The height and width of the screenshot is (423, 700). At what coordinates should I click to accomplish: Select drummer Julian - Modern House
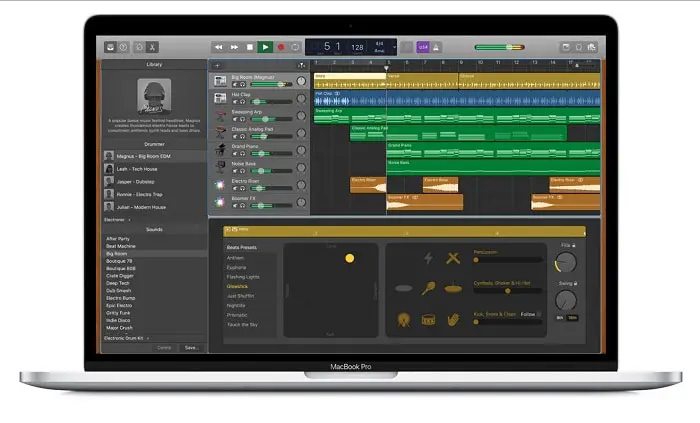click(154, 207)
